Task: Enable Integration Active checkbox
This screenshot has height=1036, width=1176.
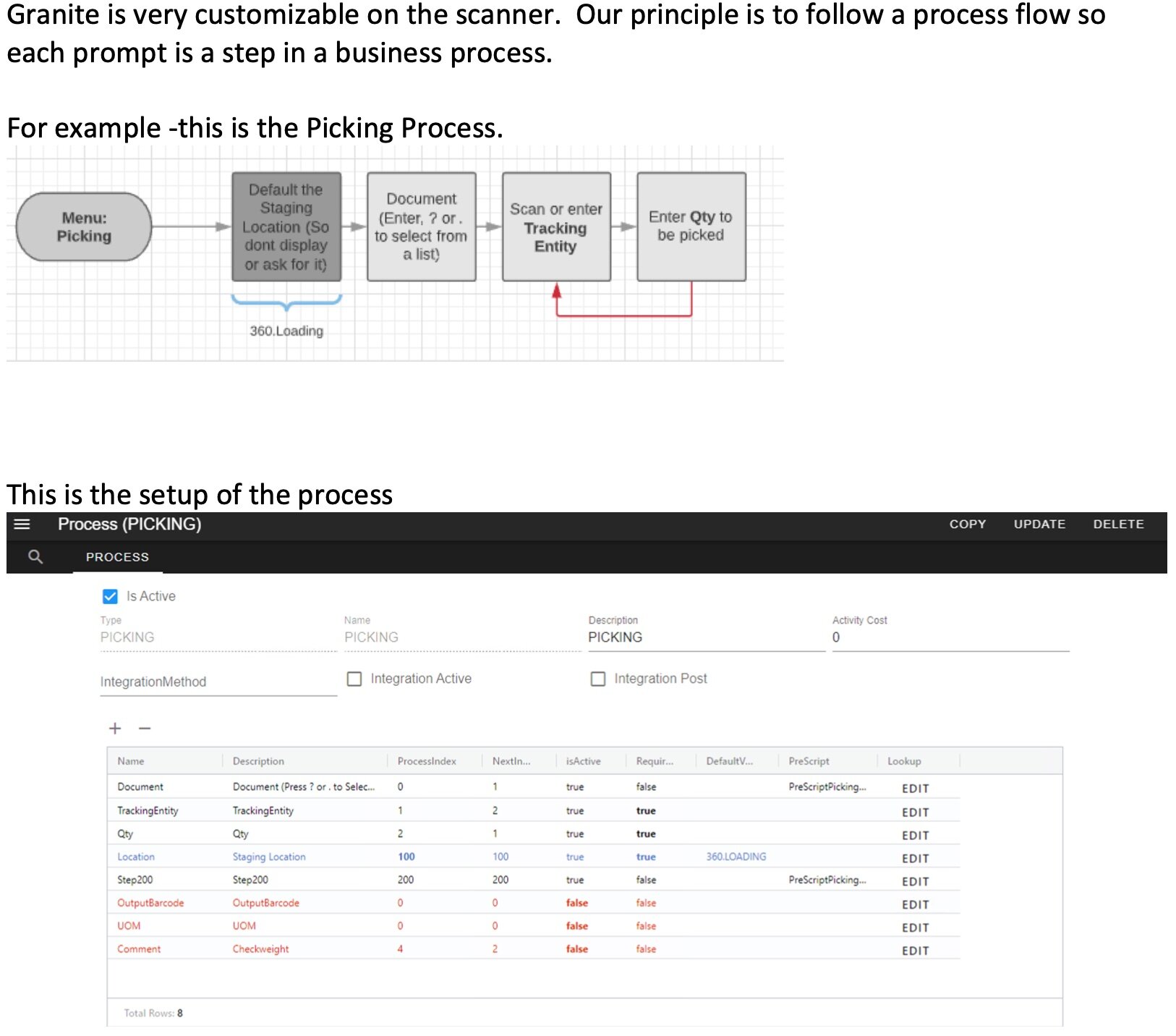Action: pos(354,679)
